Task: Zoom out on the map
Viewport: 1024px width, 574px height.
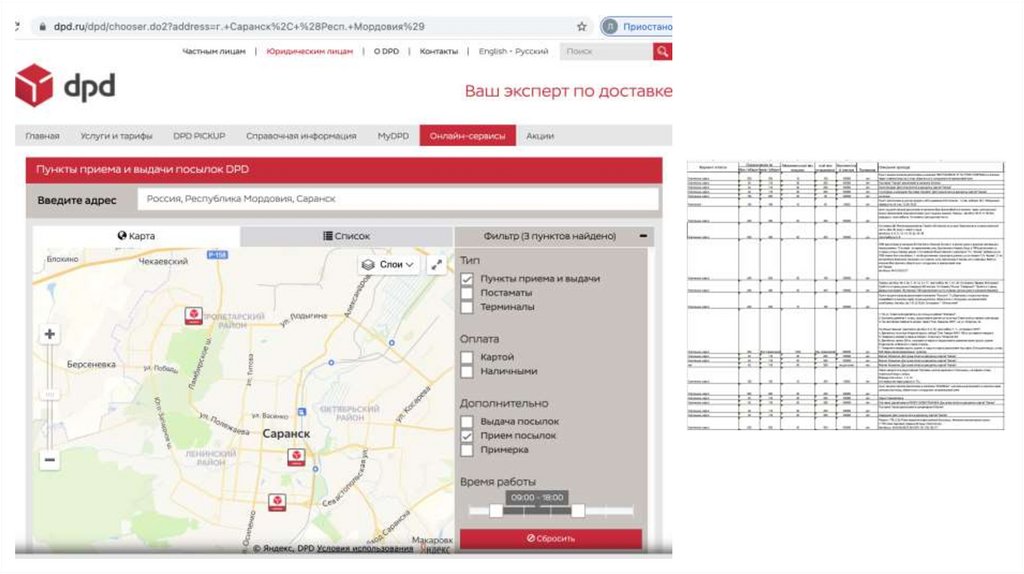Action: tap(49, 459)
